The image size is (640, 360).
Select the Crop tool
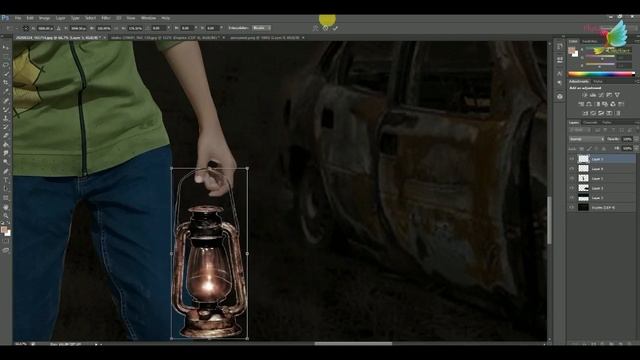click(x=6, y=82)
